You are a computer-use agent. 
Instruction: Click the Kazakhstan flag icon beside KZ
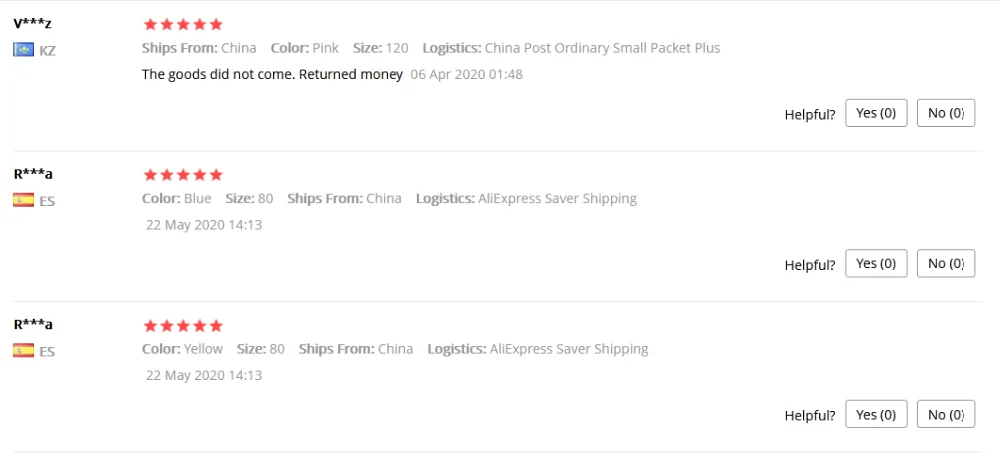click(23, 50)
